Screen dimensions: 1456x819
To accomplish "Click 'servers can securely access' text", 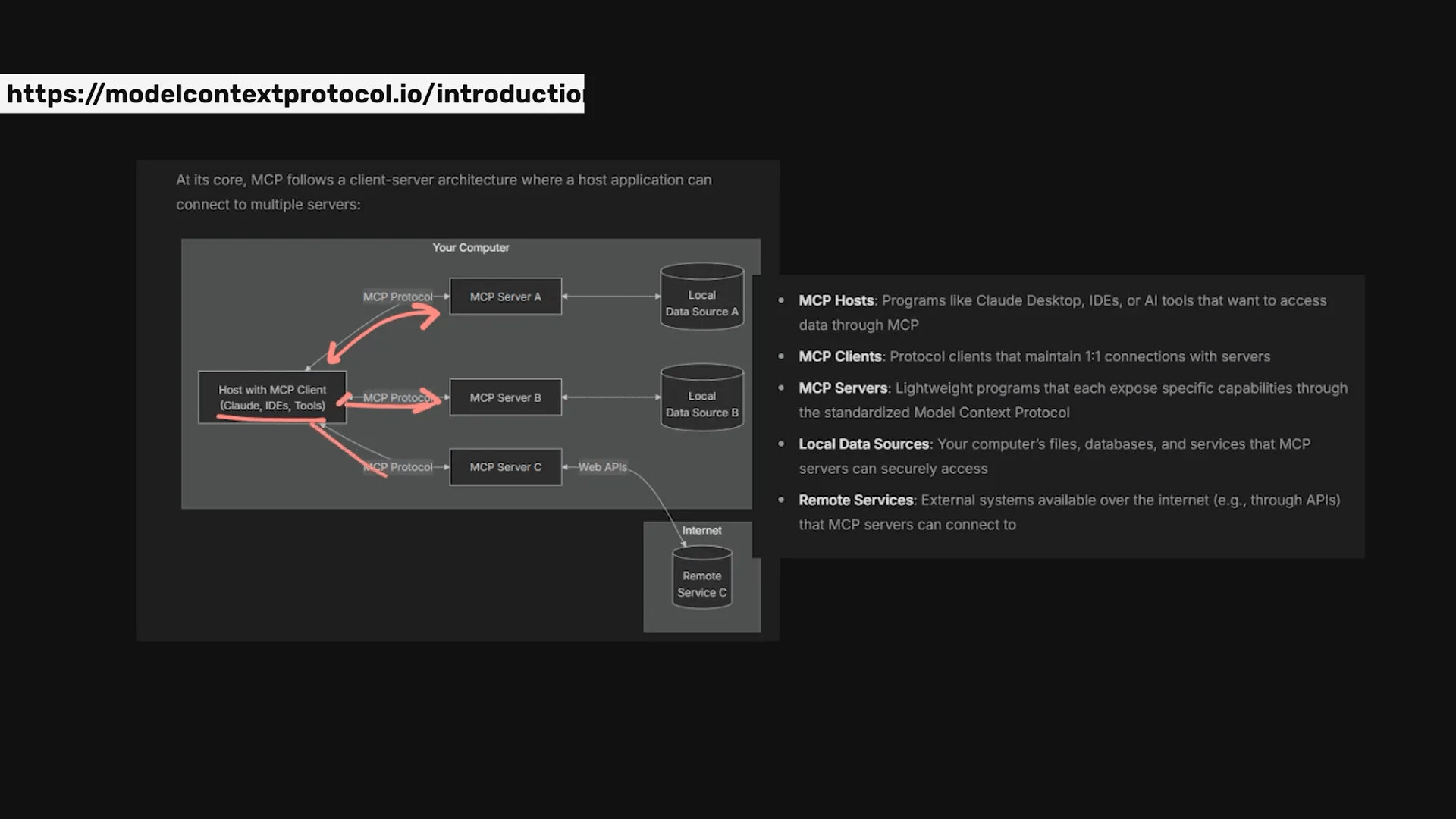I will pos(893,469).
